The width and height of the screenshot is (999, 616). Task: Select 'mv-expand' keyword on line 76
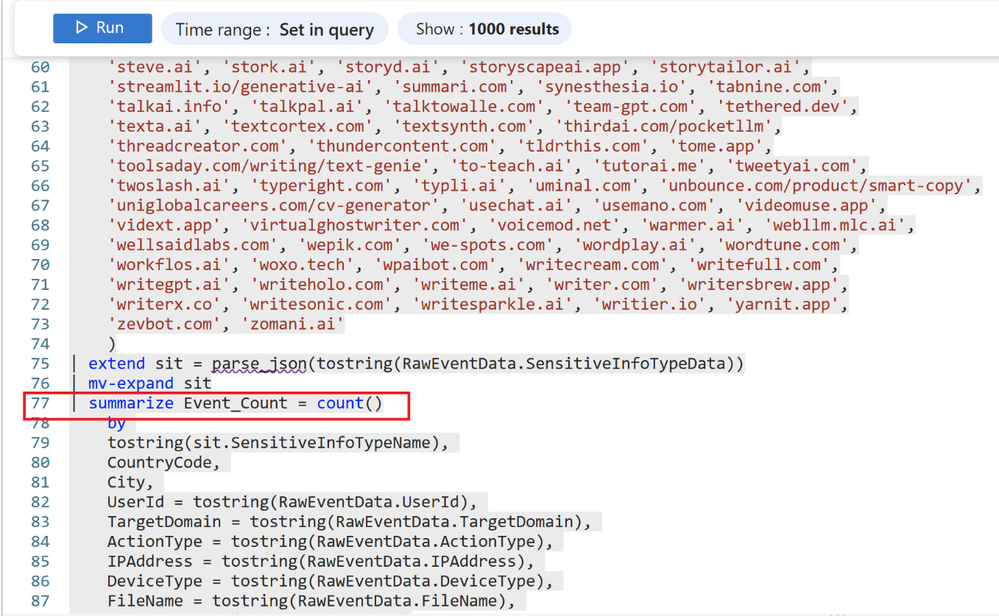[x=131, y=383]
